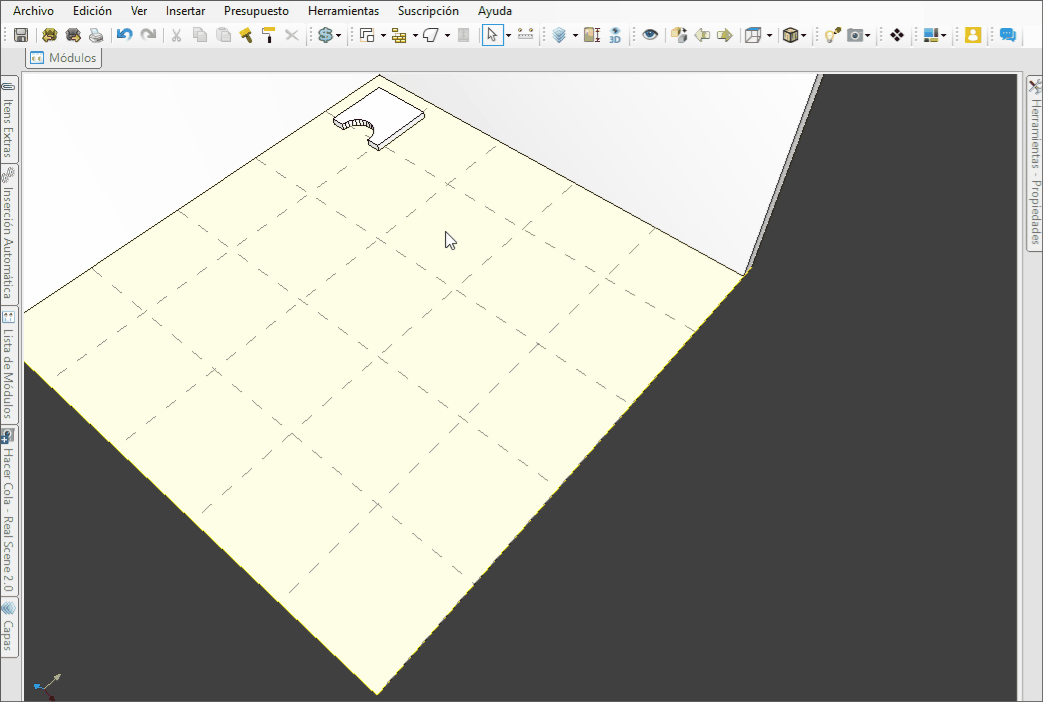Expand the layers stack dropdown arrow
Screen dimensions: 1043x702
pos(575,35)
